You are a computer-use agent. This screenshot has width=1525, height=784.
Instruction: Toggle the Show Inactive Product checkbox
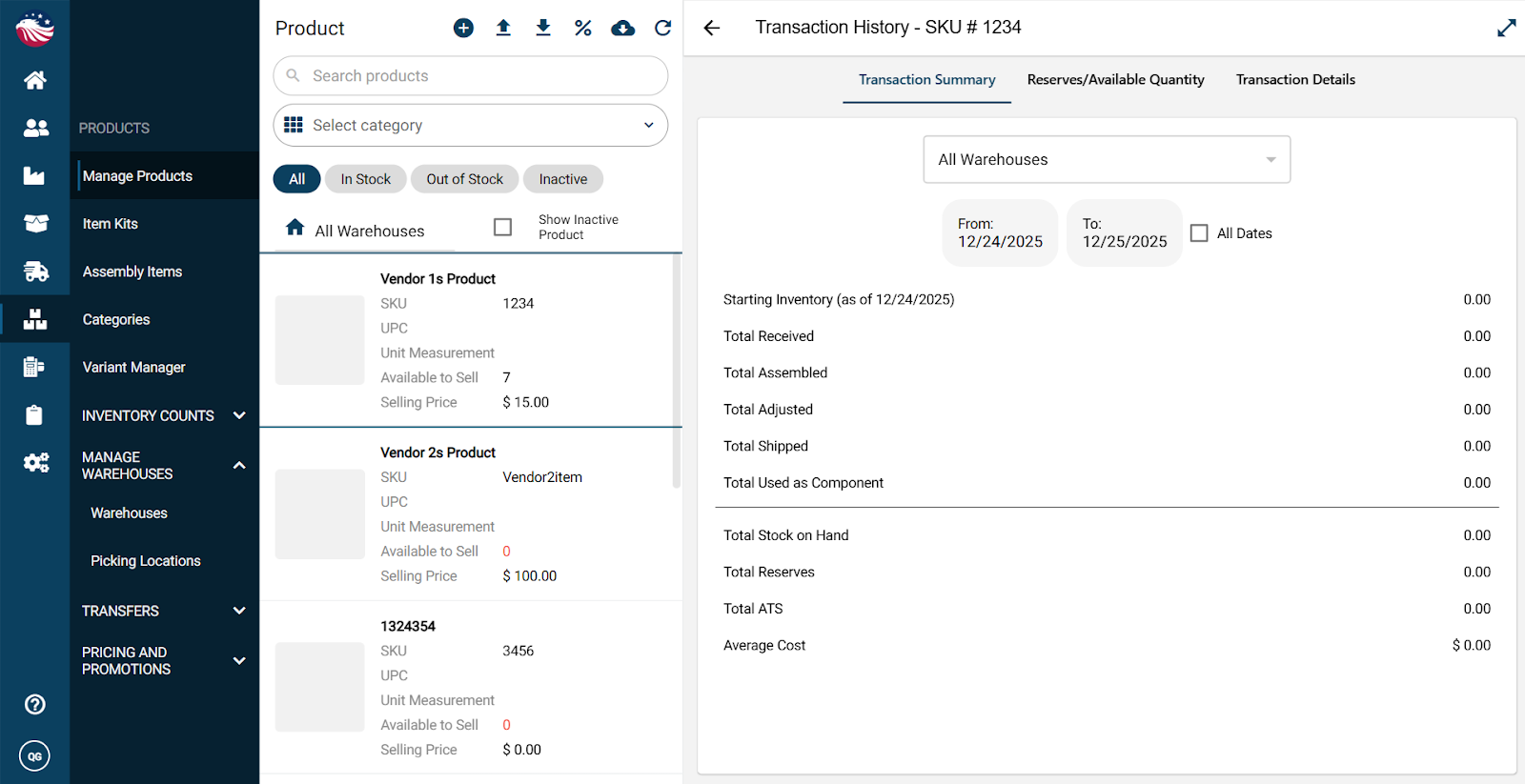click(503, 227)
